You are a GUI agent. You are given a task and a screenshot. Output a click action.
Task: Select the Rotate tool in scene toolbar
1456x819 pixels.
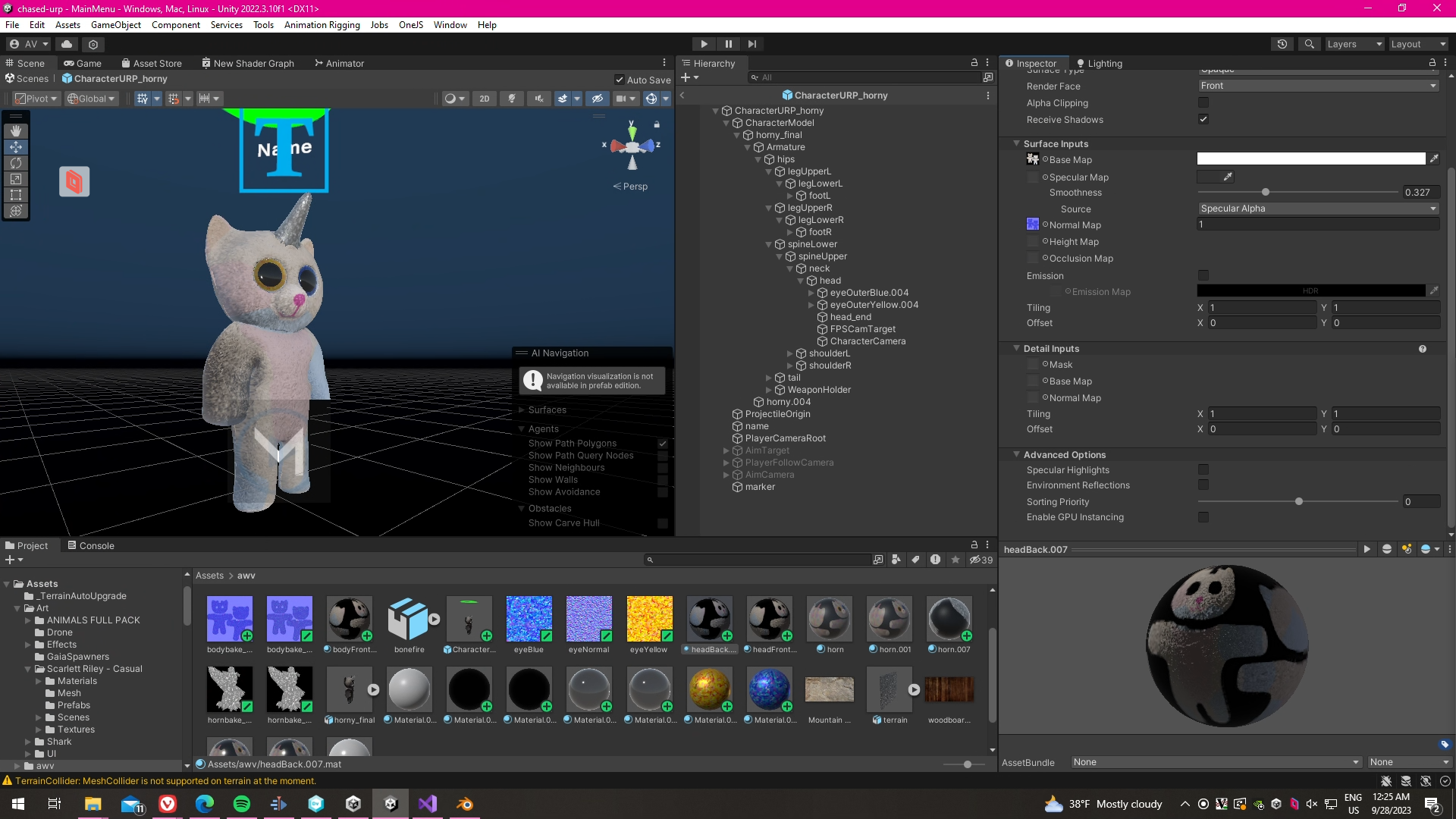coord(15,163)
